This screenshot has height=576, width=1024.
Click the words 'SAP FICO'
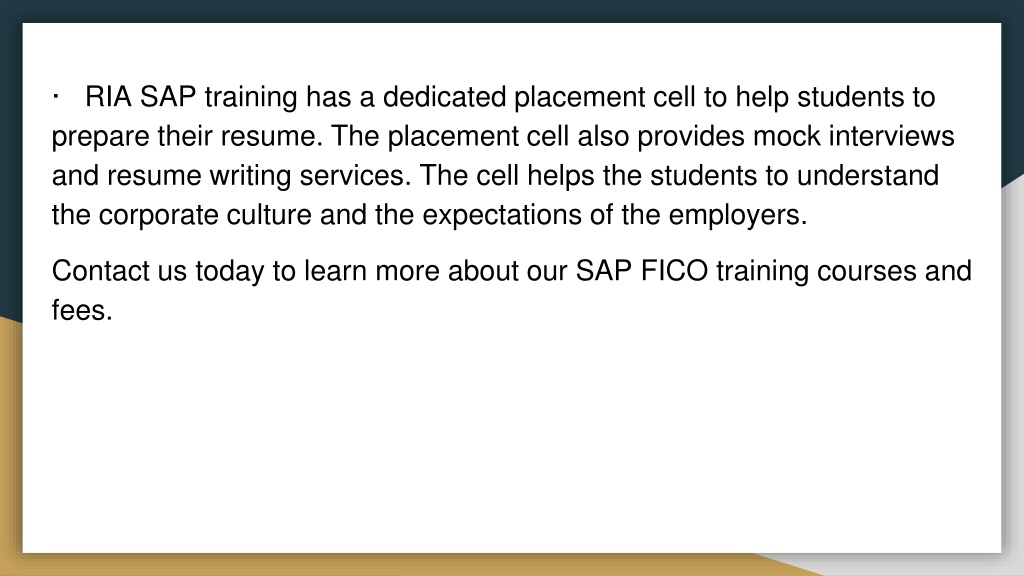[641, 271]
